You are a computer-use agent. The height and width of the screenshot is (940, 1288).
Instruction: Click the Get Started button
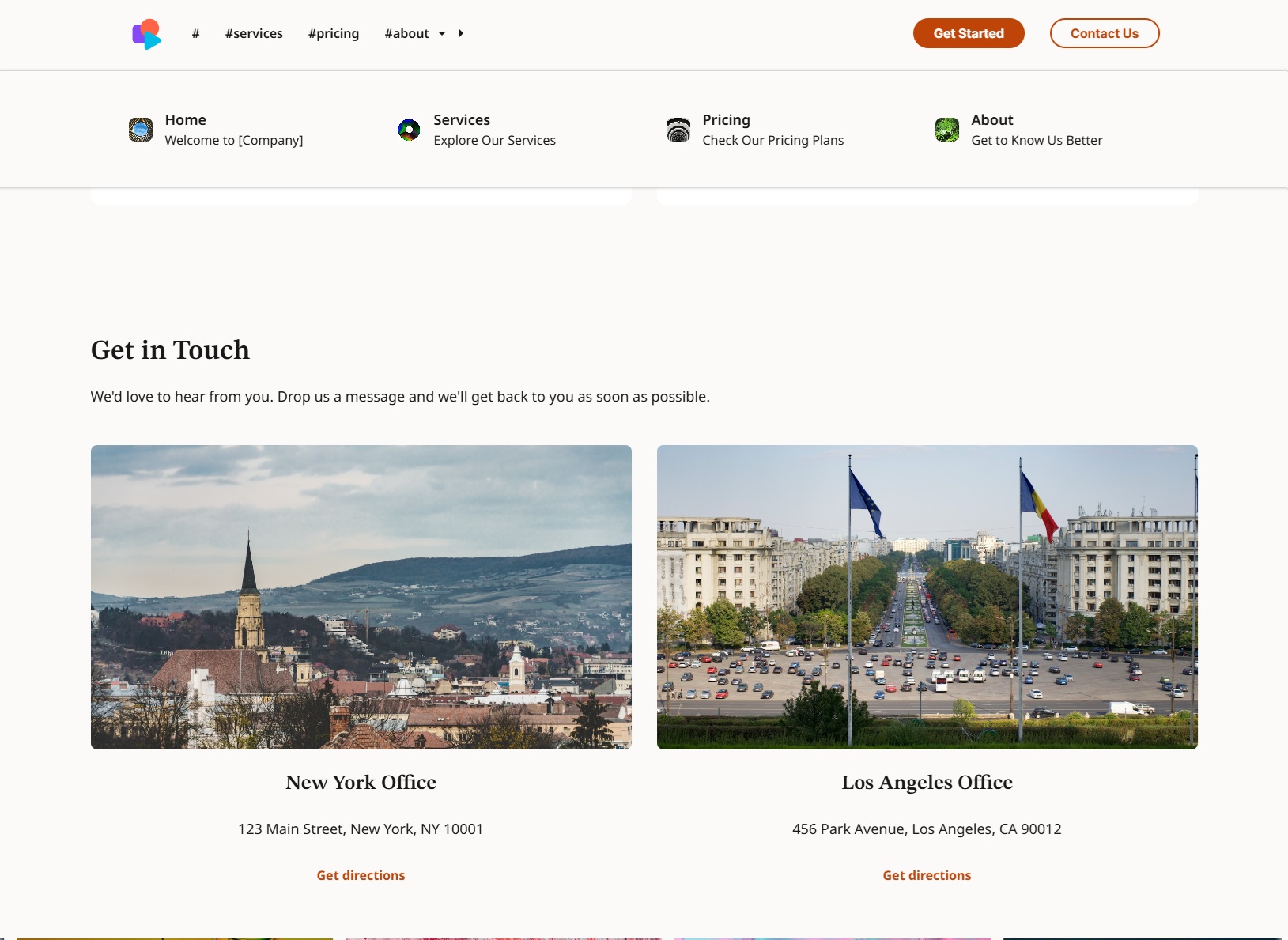click(x=969, y=33)
